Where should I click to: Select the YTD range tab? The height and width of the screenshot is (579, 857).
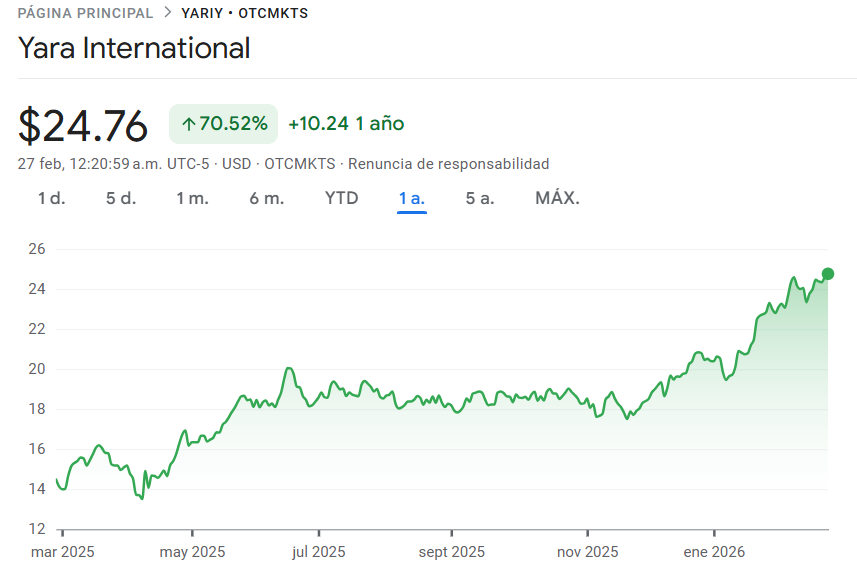(x=342, y=198)
